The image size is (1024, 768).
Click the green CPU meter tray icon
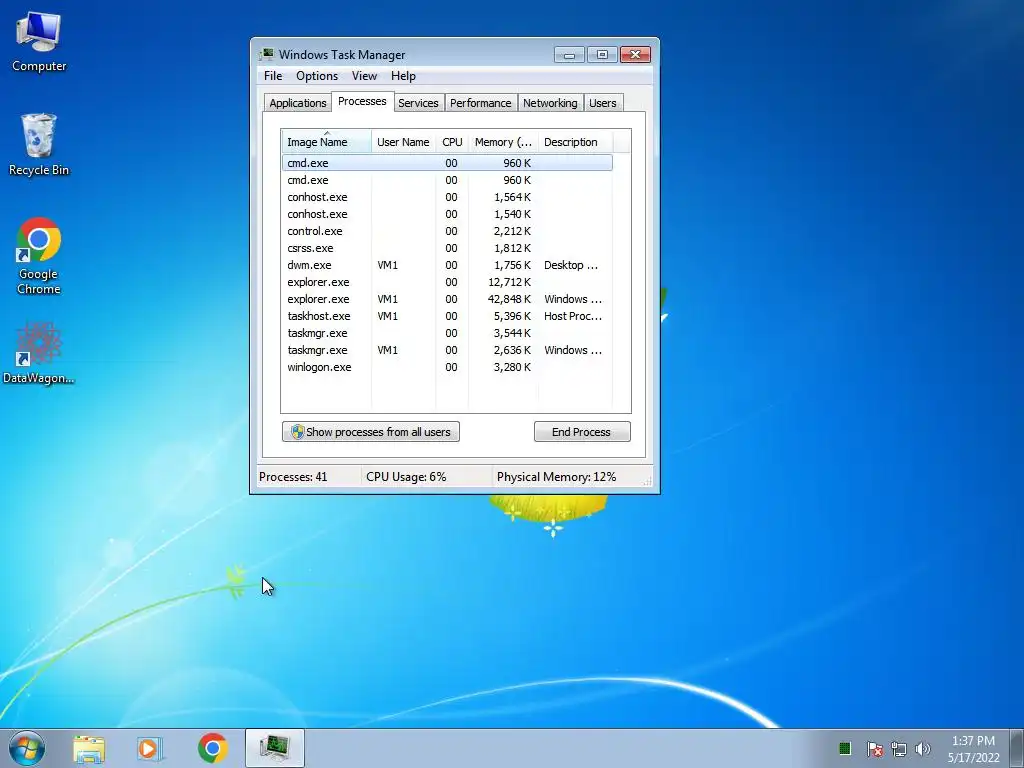(844, 748)
